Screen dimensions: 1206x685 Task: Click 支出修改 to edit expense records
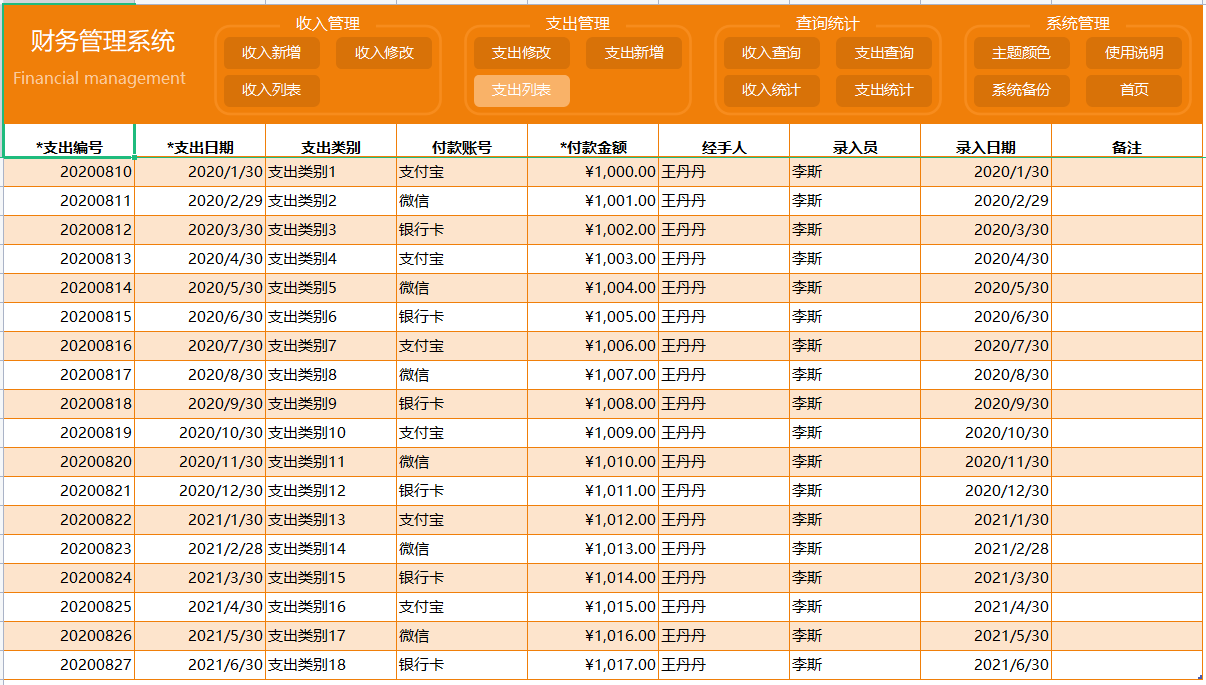(x=519, y=53)
